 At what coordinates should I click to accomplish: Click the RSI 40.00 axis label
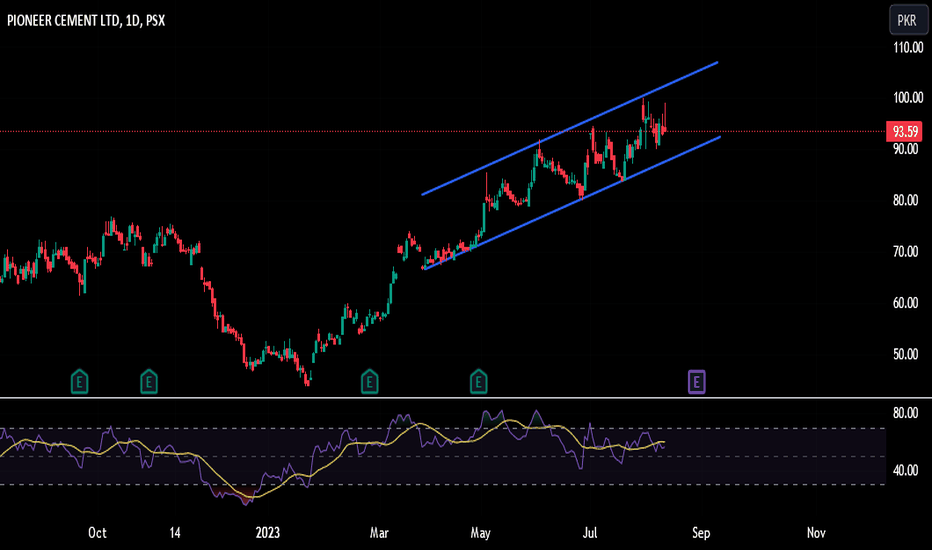point(905,470)
